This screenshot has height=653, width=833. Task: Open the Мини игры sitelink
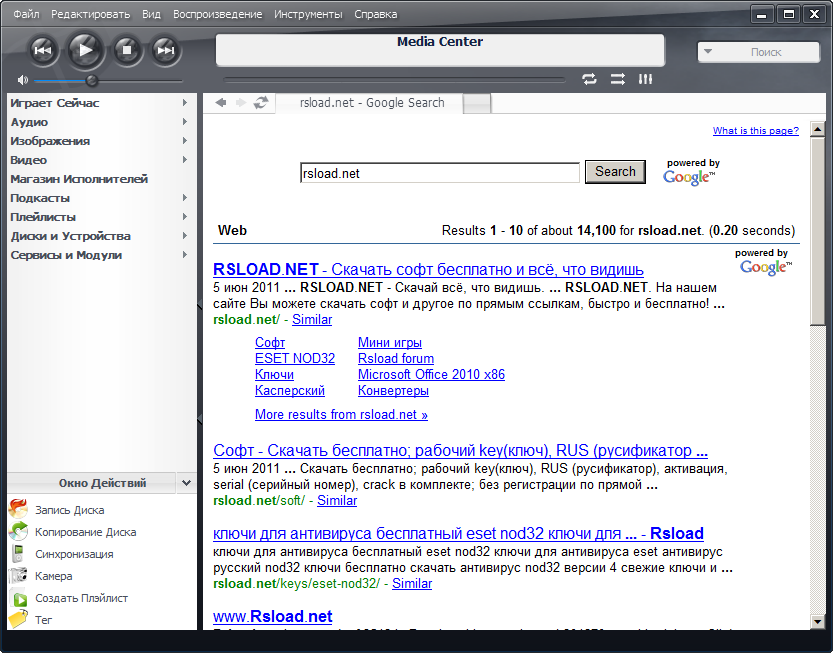tap(390, 343)
